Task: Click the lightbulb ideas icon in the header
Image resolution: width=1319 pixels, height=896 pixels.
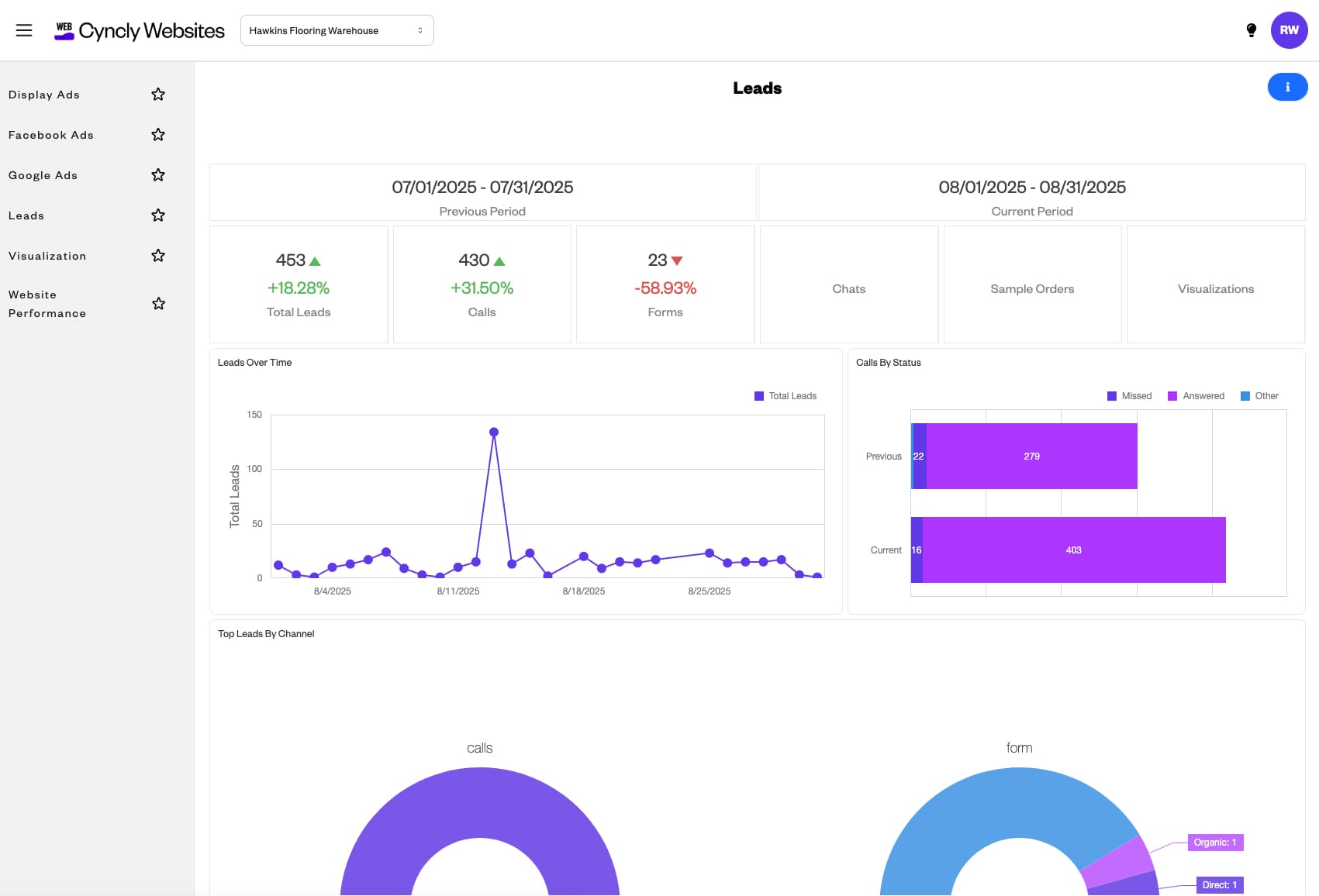Action: point(1251,30)
